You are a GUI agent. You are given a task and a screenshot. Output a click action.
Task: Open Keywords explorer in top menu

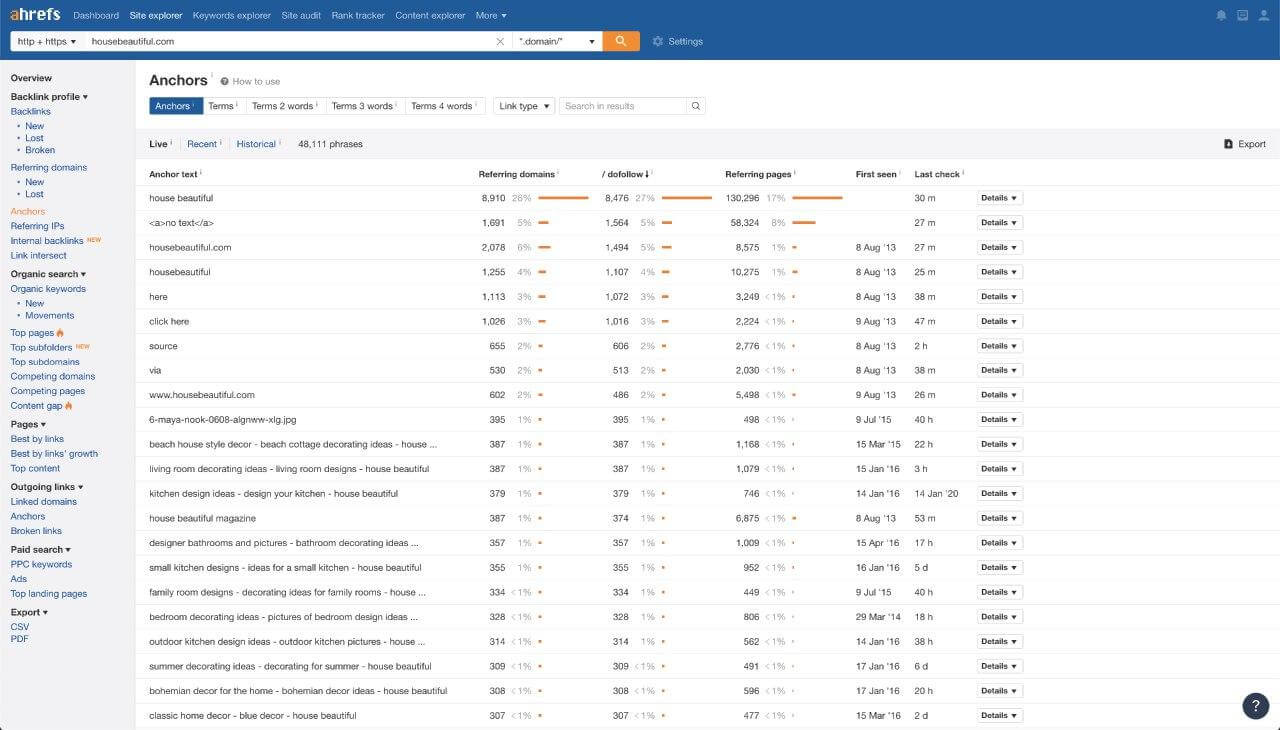(x=231, y=15)
